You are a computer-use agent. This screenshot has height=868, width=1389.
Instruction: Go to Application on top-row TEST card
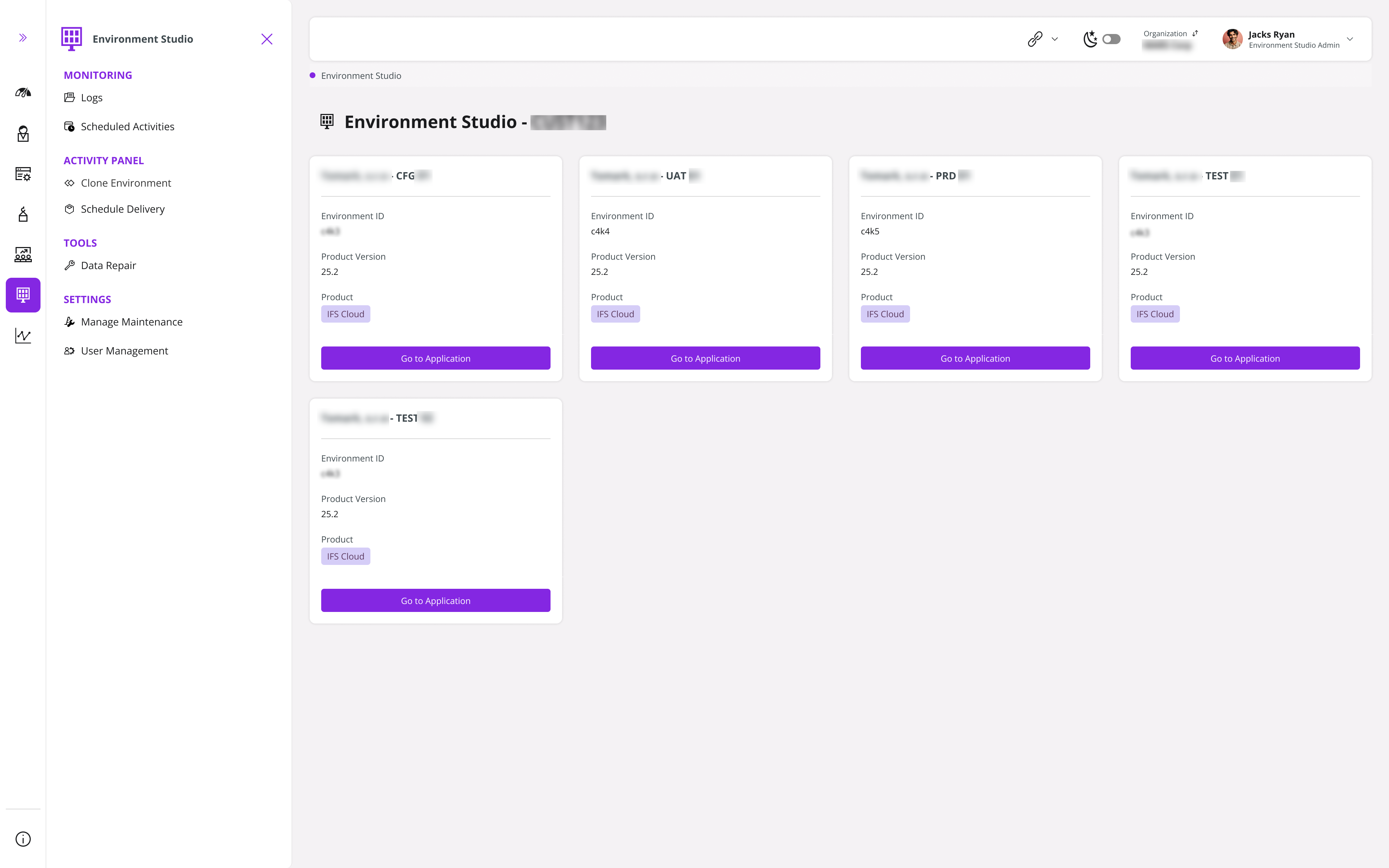[x=1245, y=358]
